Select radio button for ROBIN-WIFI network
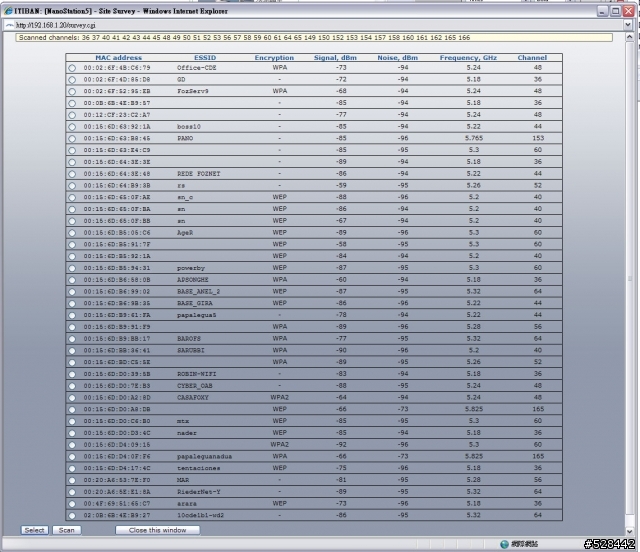The image size is (640, 552). [x=72, y=374]
